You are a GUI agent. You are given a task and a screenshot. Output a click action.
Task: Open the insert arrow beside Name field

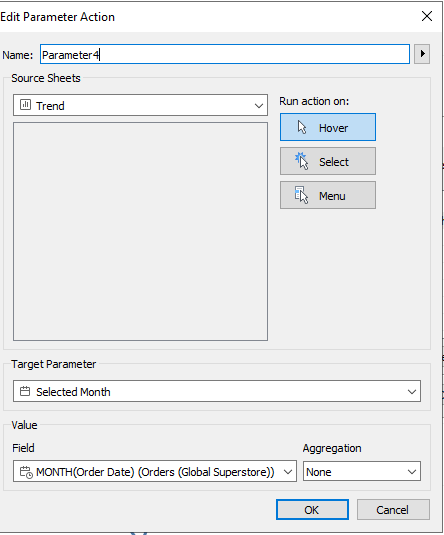click(422, 54)
